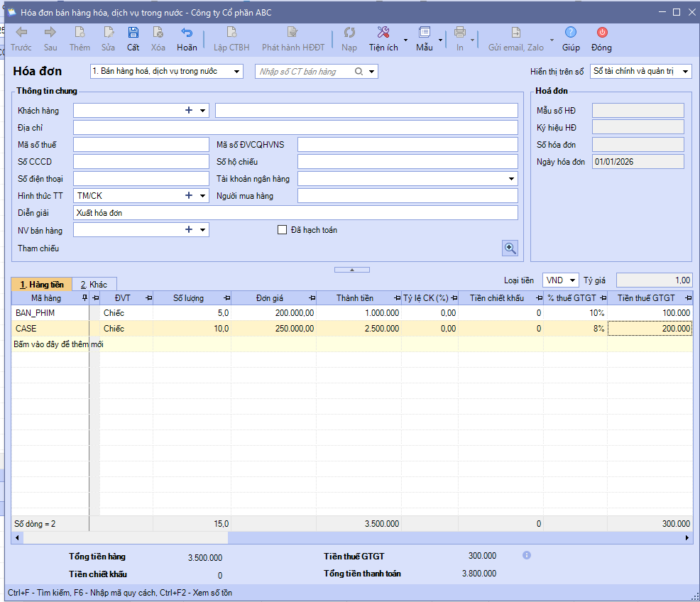Collapse the general info panel arrow button
700x602 pixels.
(x=351, y=269)
